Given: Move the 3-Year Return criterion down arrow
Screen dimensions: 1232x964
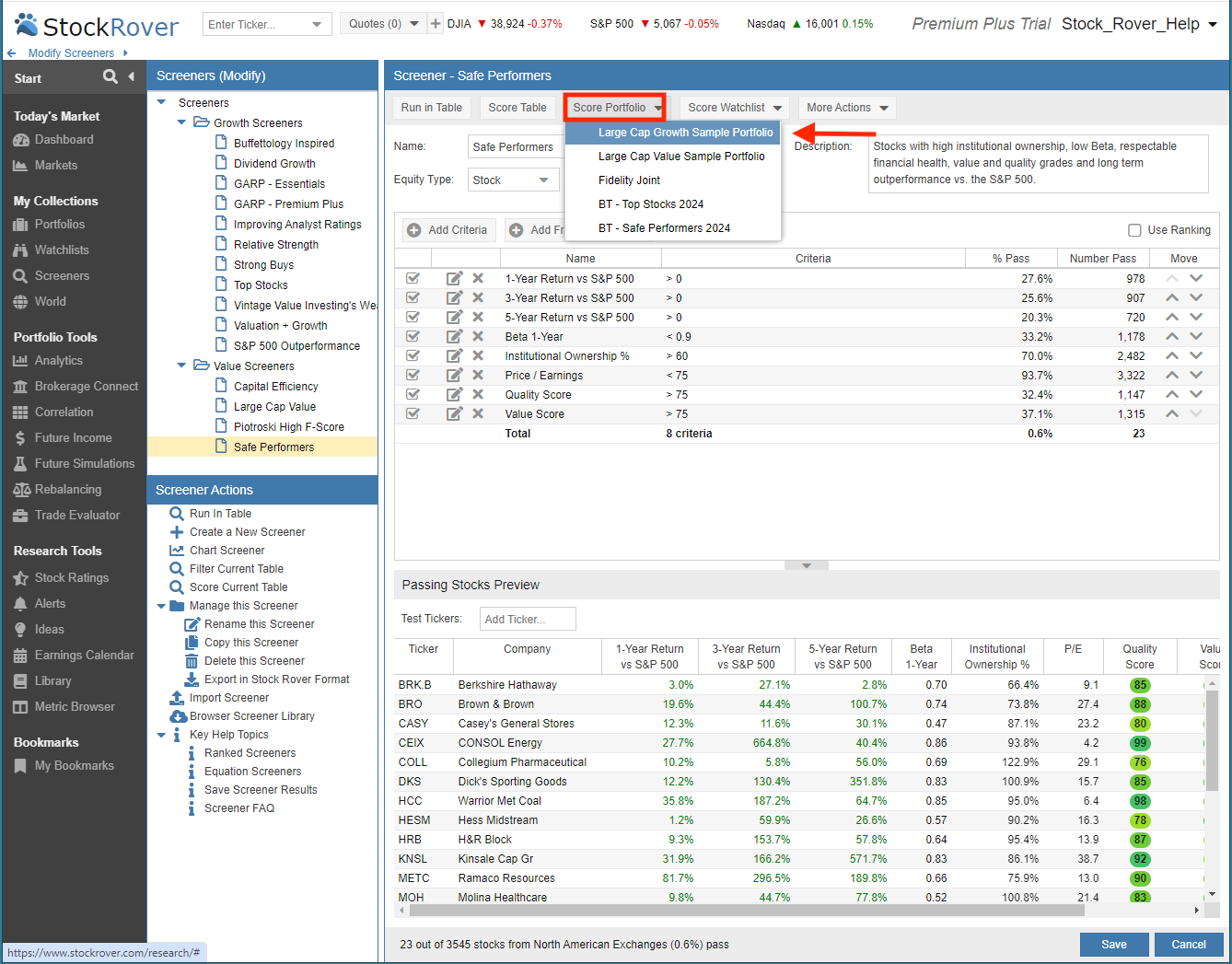Looking at the screenshot, I should pyautogui.click(x=1196, y=297).
